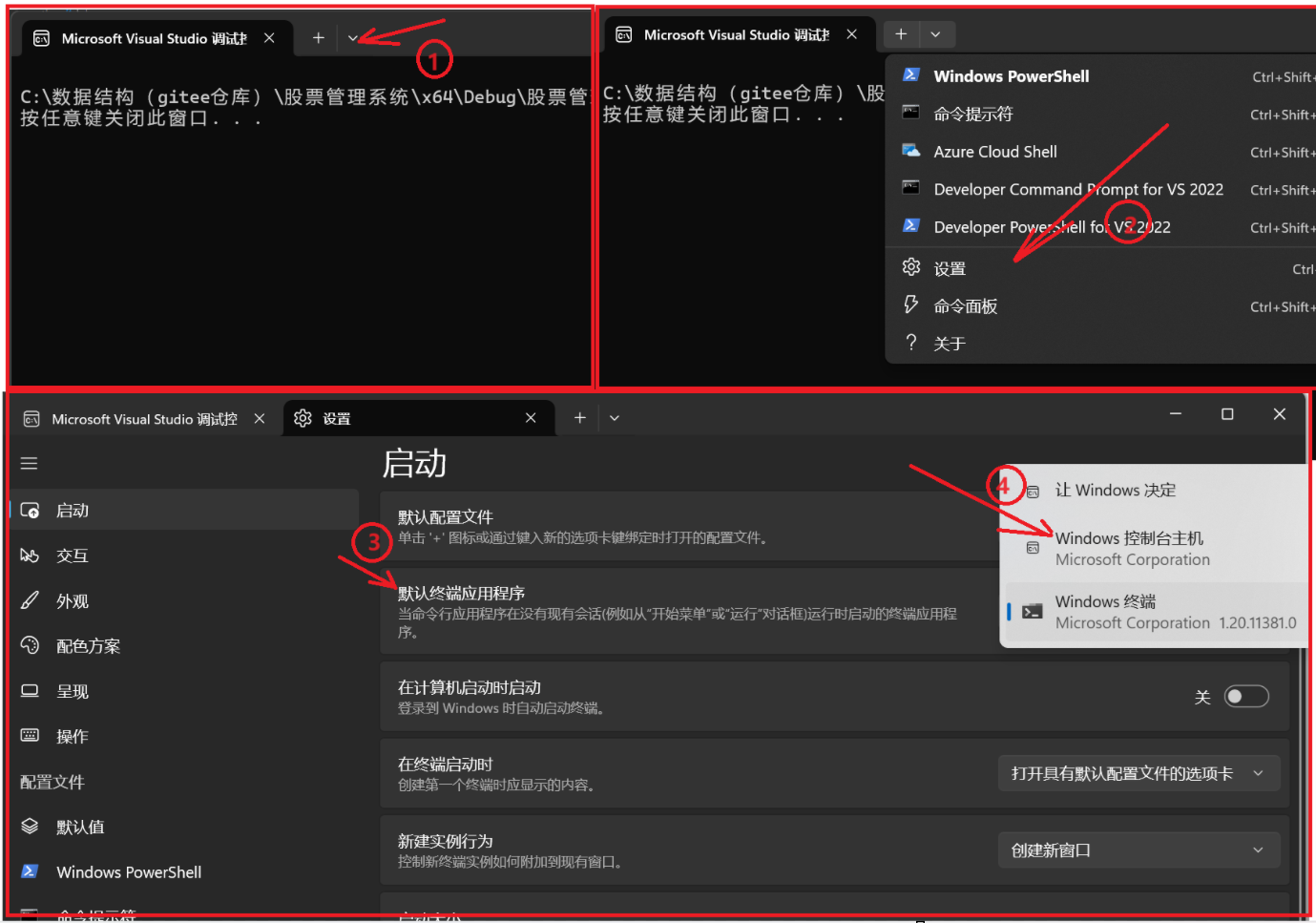
Task: Launch Developer PowerShell for VS 2022
Action: pyautogui.click(x=1100, y=227)
